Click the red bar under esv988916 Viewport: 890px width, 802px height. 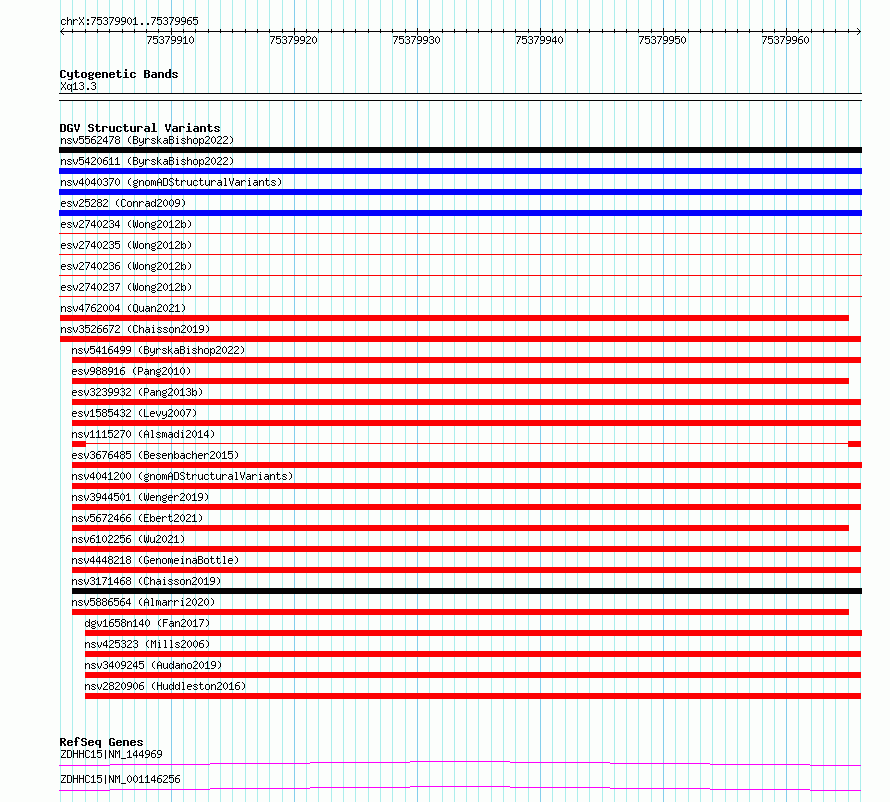460,381
